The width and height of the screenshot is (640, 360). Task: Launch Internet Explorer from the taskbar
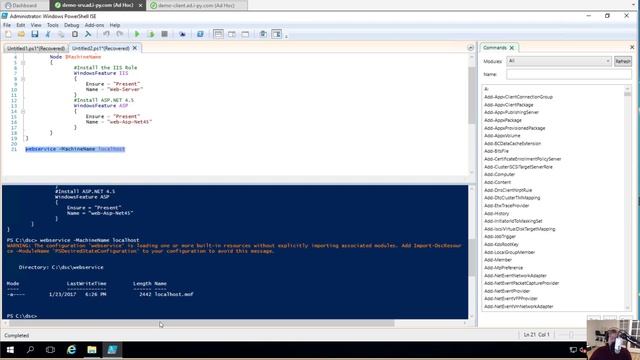coord(71,350)
